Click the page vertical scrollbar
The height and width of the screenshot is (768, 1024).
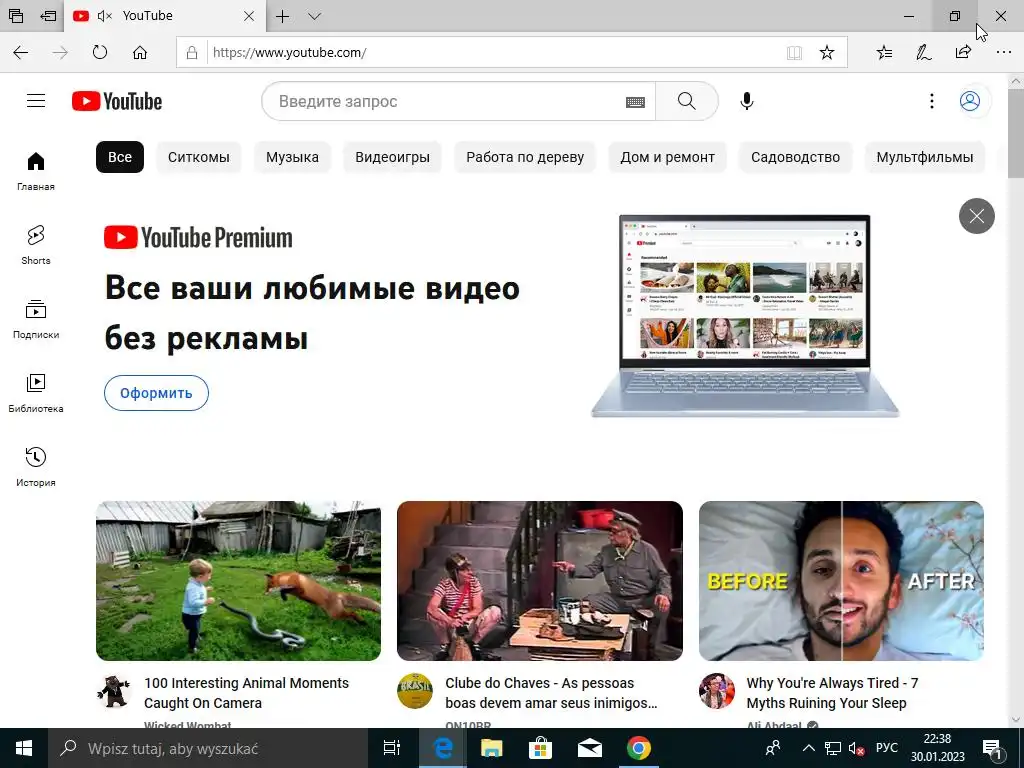[1016, 133]
